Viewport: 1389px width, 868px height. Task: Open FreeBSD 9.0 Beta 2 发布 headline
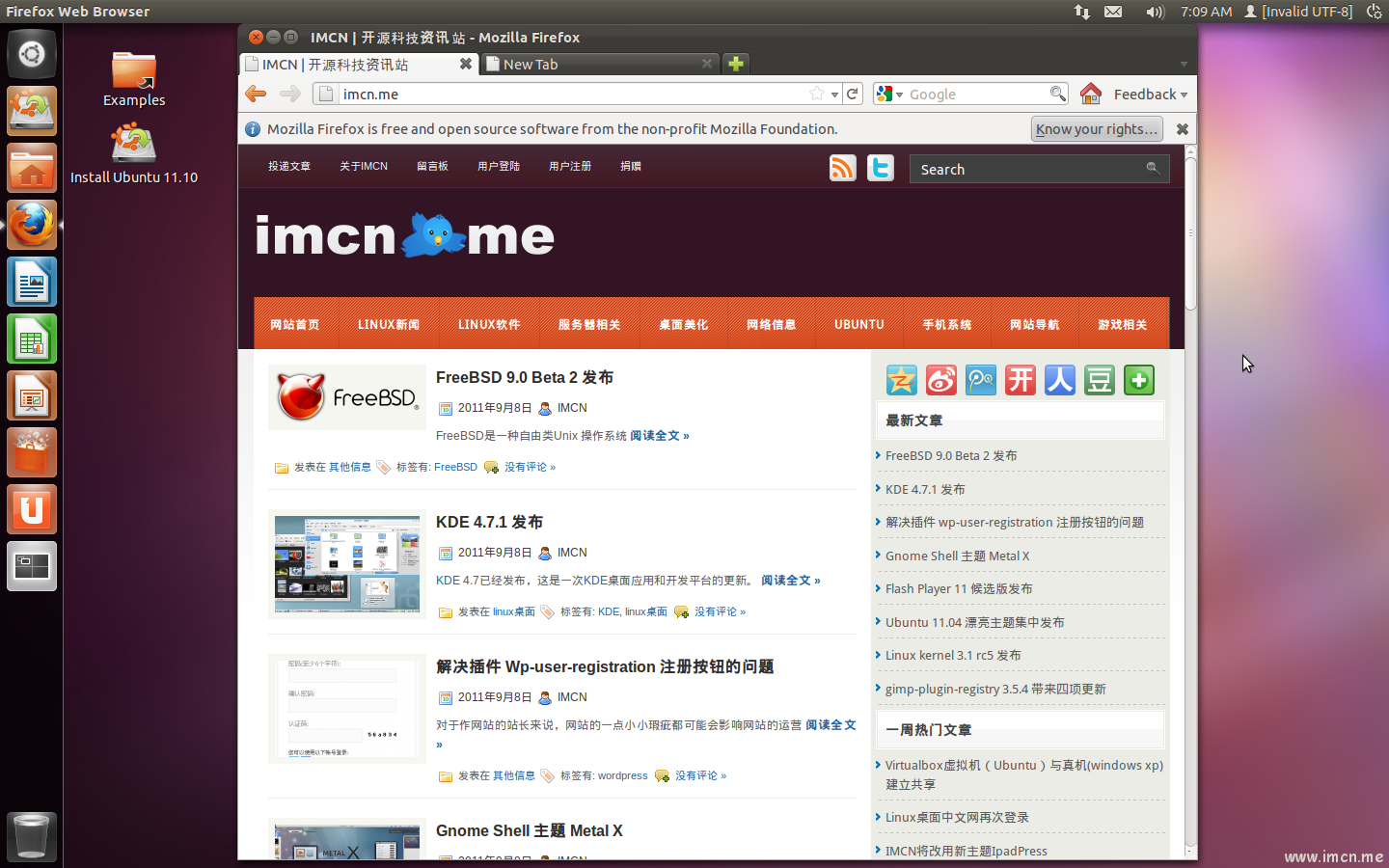[525, 377]
